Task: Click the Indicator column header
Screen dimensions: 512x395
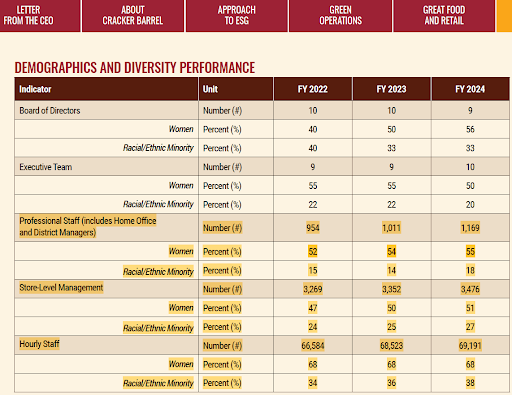Action: click(35, 89)
